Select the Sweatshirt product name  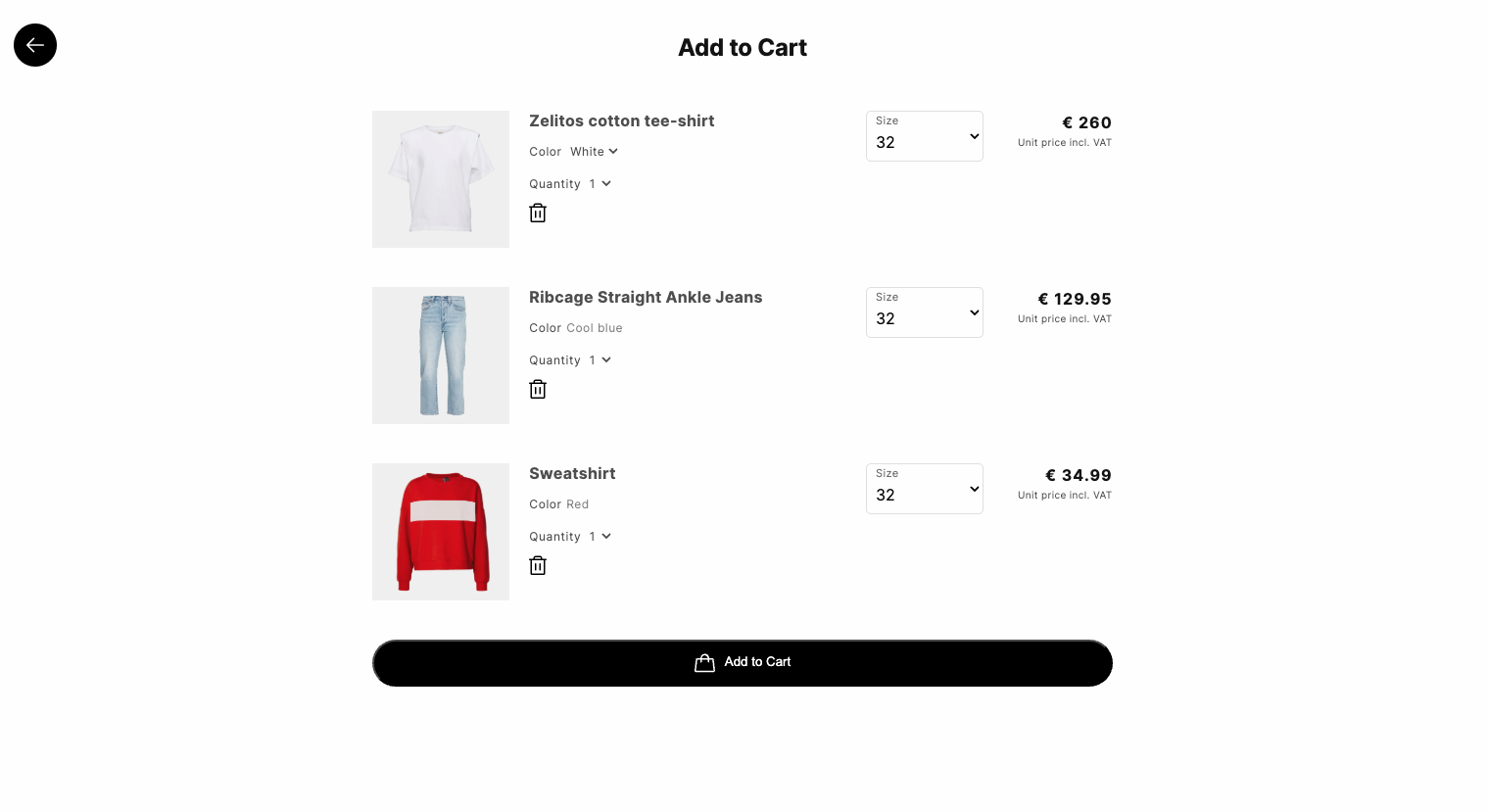click(572, 473)
